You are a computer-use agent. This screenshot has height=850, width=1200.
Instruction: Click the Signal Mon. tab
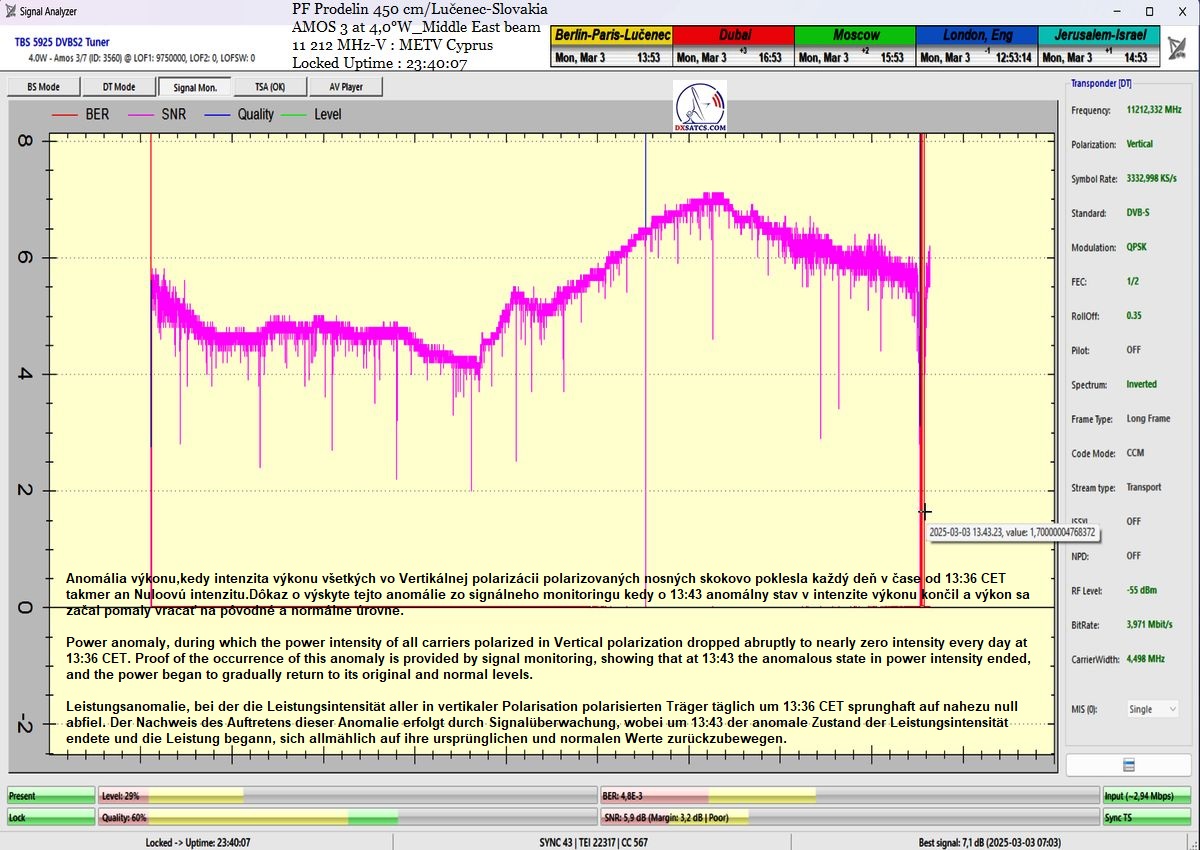[x=194, y=87]
